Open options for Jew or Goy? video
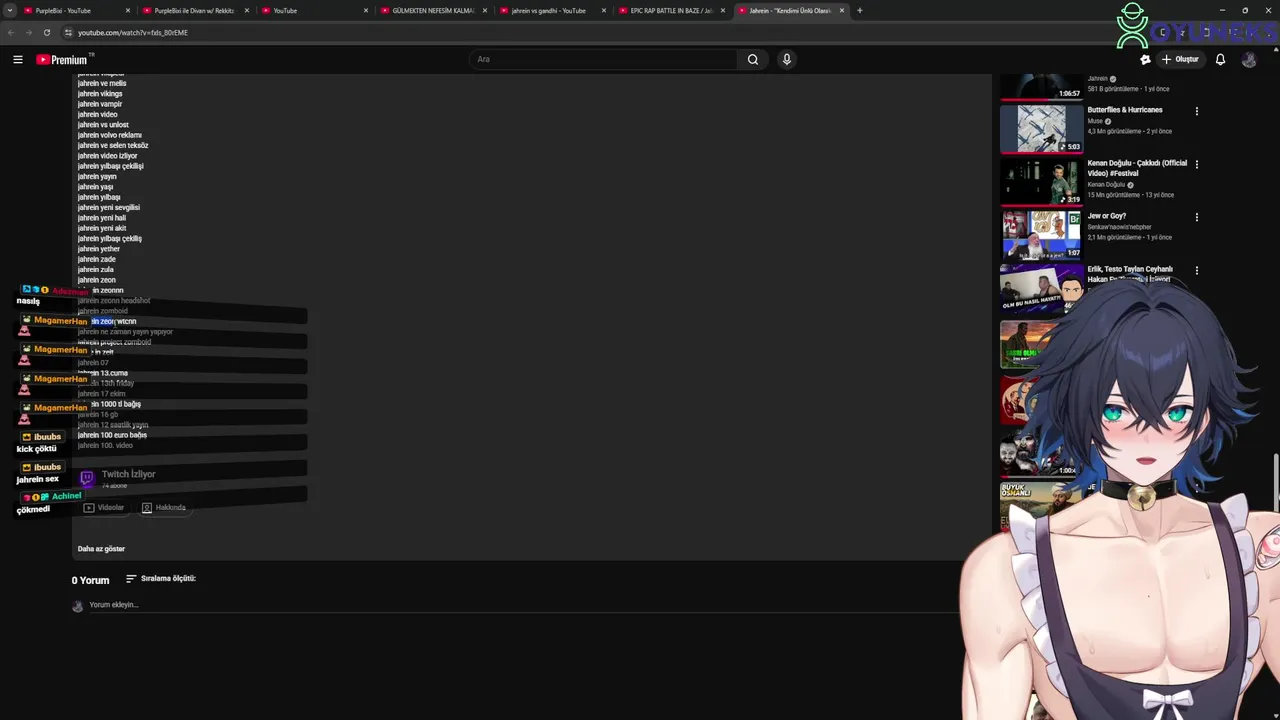The image size is (1280, 720). tap(1196, 217)
